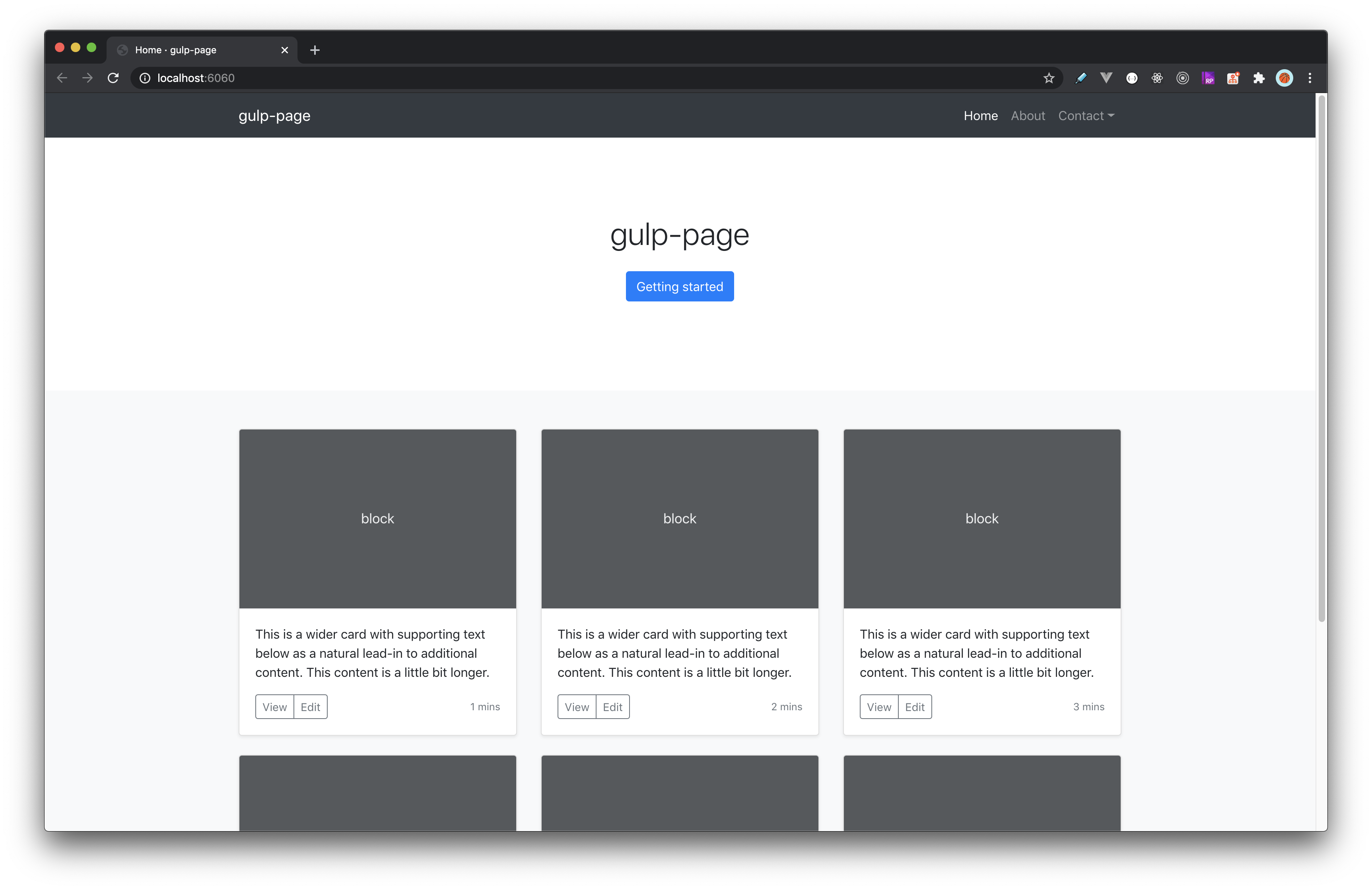Screen dimensions: 1372x890
Task: Click View on the 3 mins card
Action: [878, 707]
